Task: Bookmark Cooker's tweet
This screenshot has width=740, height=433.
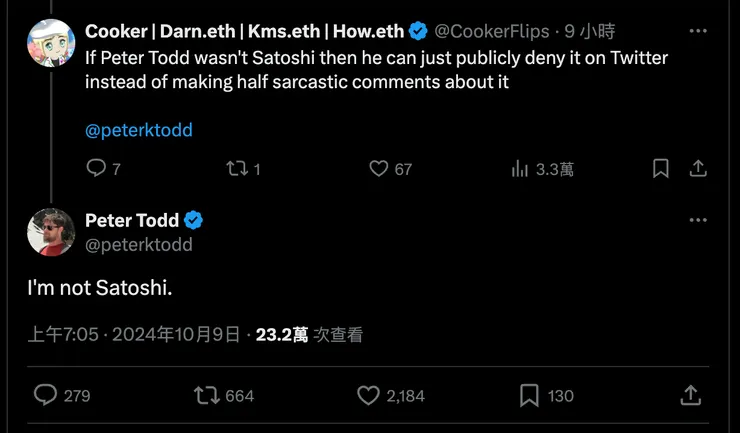Action: point(660,169)
